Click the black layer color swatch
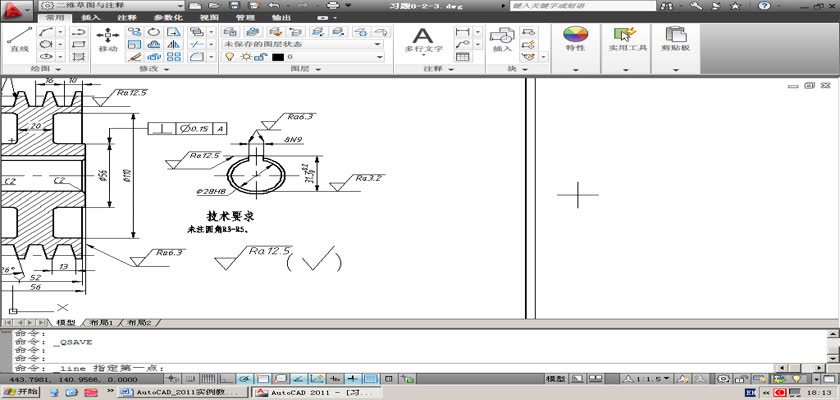Viewport: 840px width, 400px height. pyautogui.click(x=277, y=57)
